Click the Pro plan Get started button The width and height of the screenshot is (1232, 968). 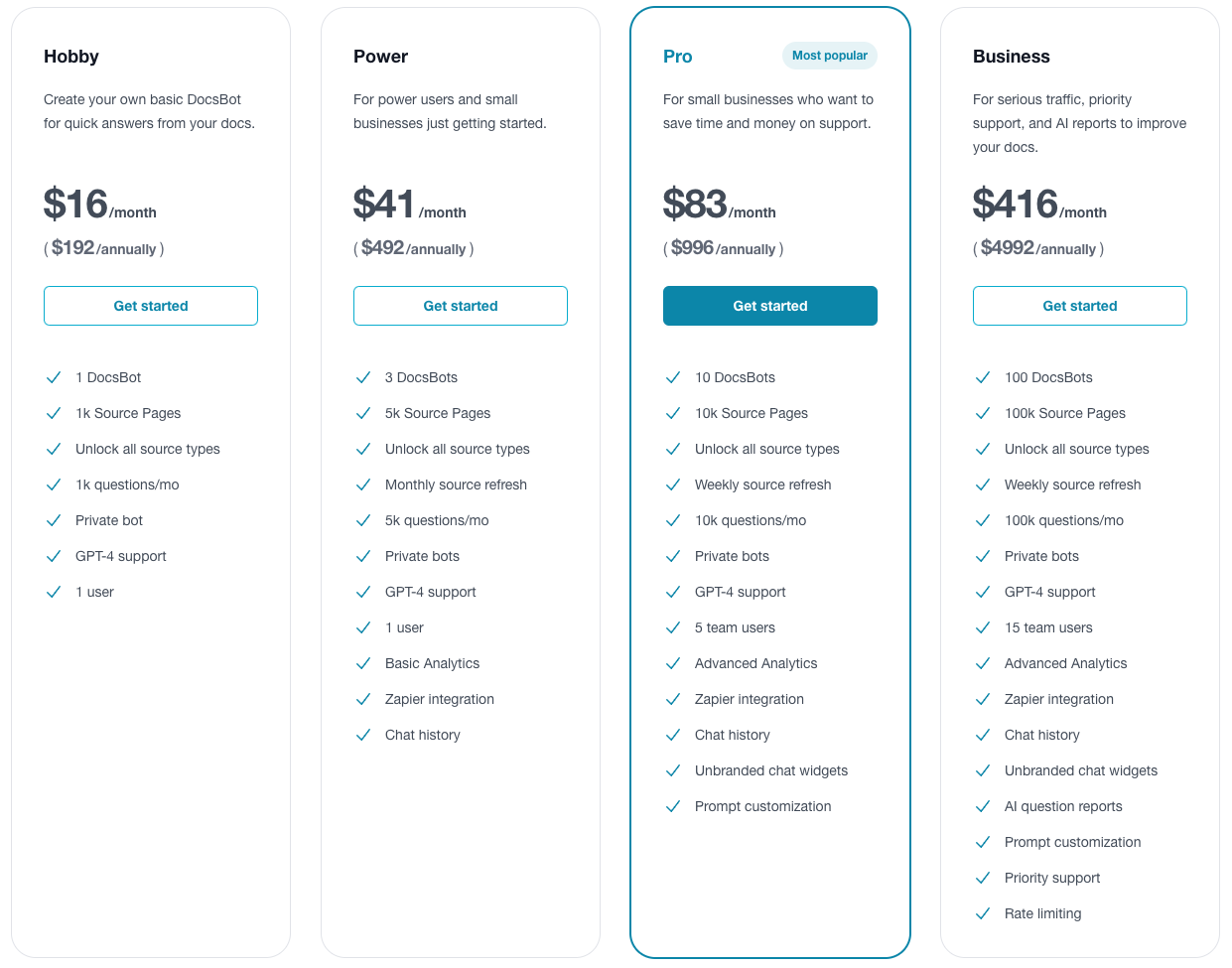770,306
